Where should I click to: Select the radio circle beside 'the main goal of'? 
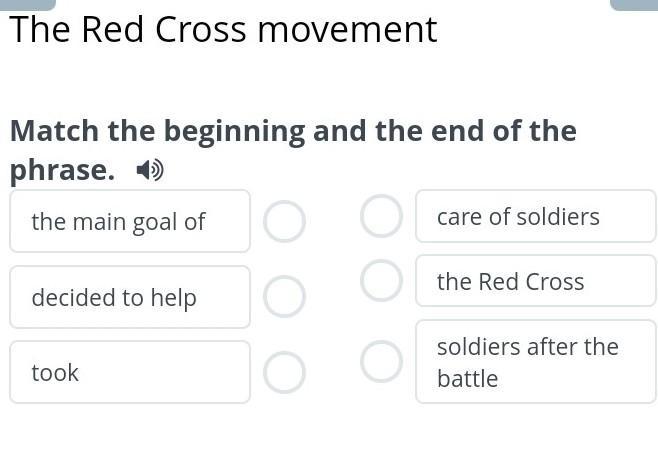[284, 221]
